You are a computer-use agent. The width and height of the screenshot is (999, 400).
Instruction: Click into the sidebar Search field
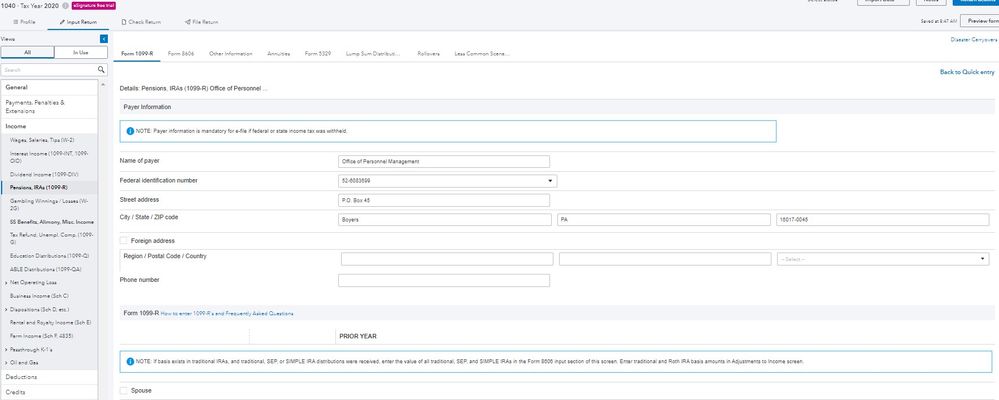[49, 69]
